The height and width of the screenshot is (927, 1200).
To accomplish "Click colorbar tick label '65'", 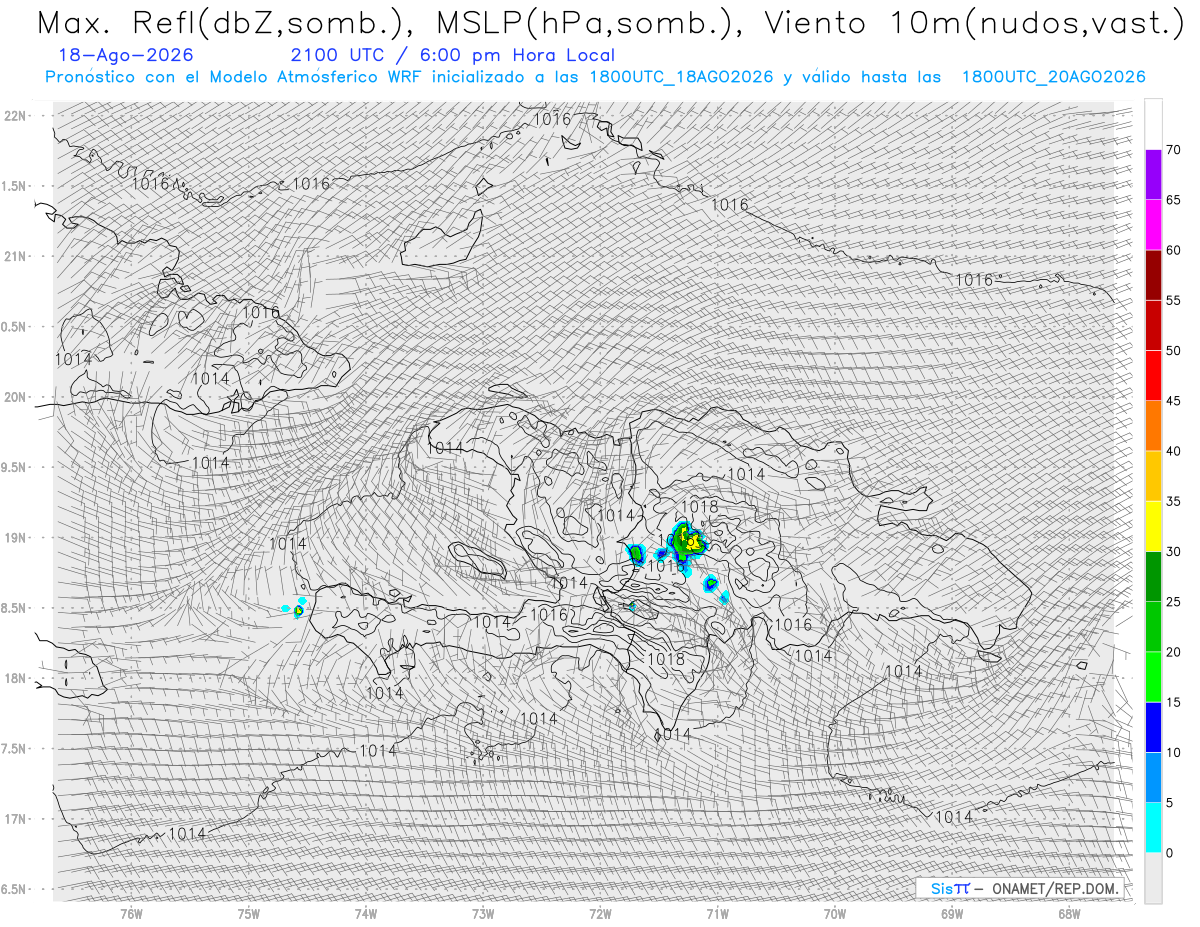I will coord(1174,200).
